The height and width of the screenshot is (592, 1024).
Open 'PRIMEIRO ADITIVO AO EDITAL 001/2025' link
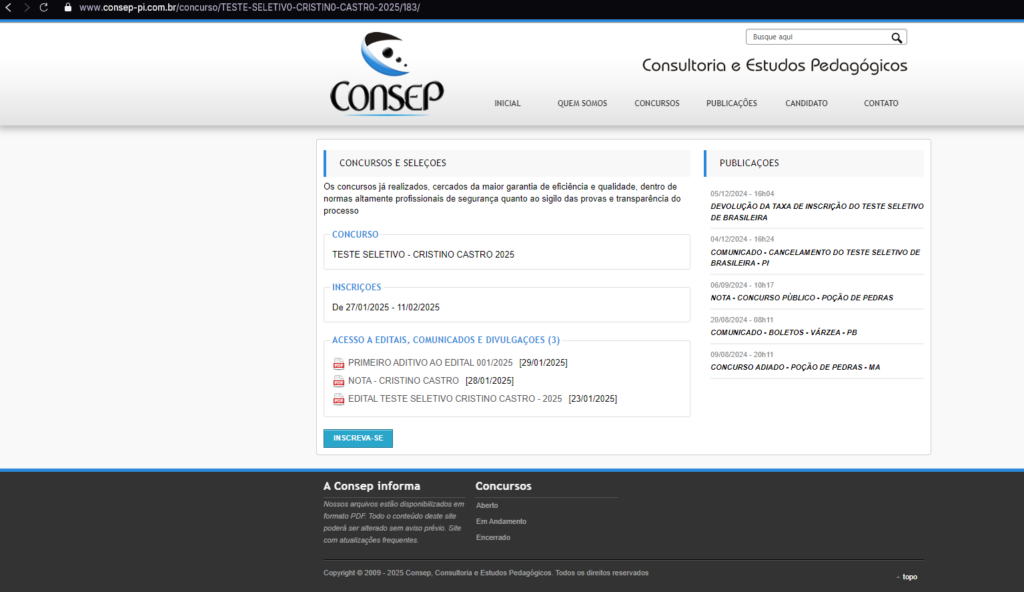430,363
